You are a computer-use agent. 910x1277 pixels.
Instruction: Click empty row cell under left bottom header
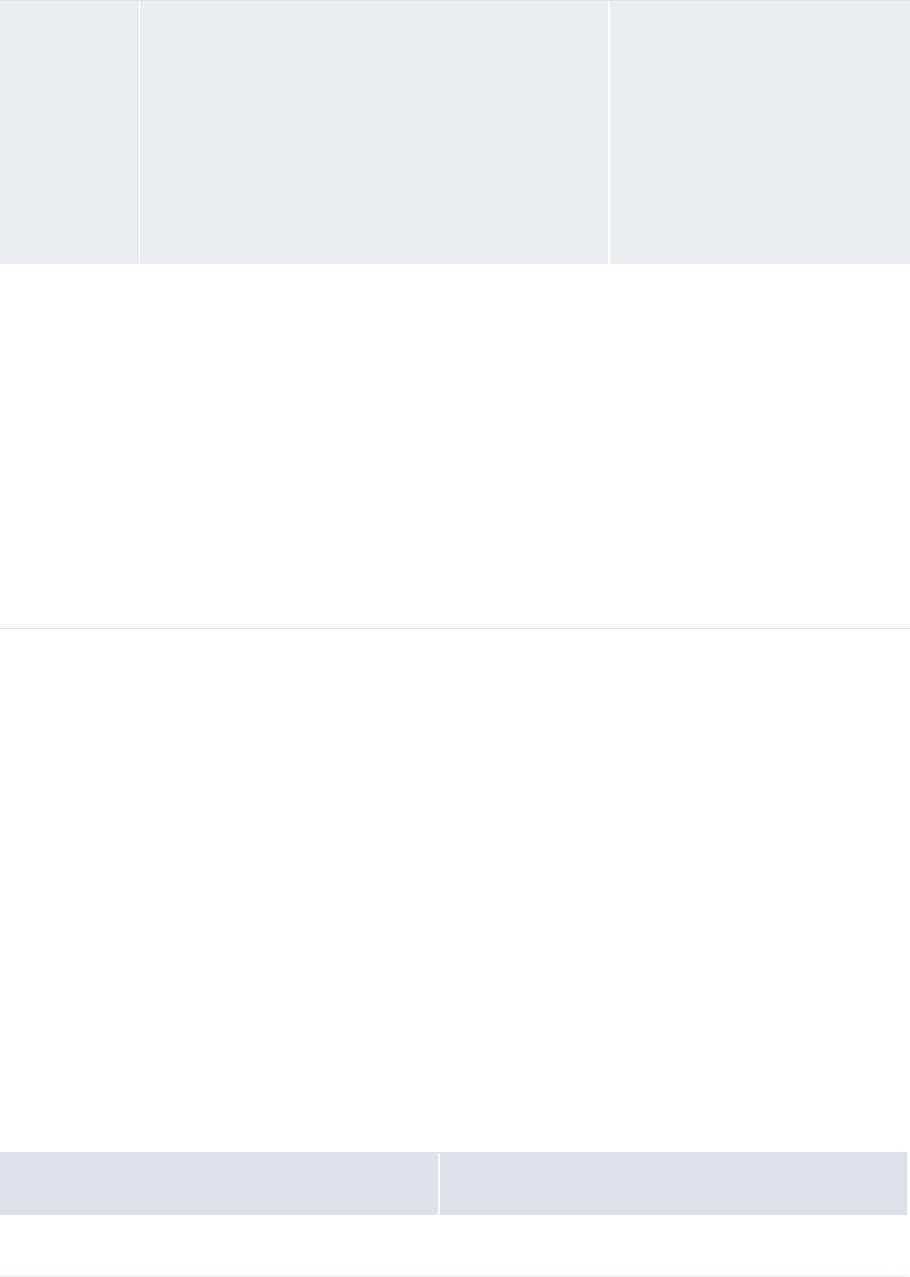[x=218, y=1245]
